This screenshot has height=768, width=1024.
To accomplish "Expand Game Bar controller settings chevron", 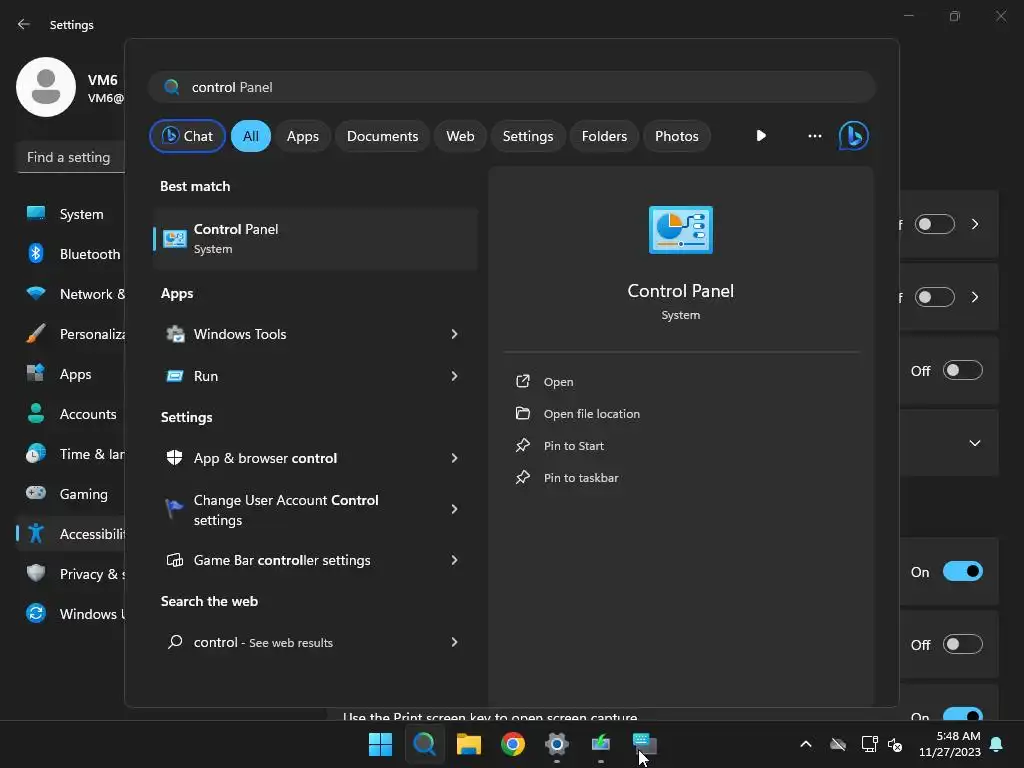I will click(455, 560).
